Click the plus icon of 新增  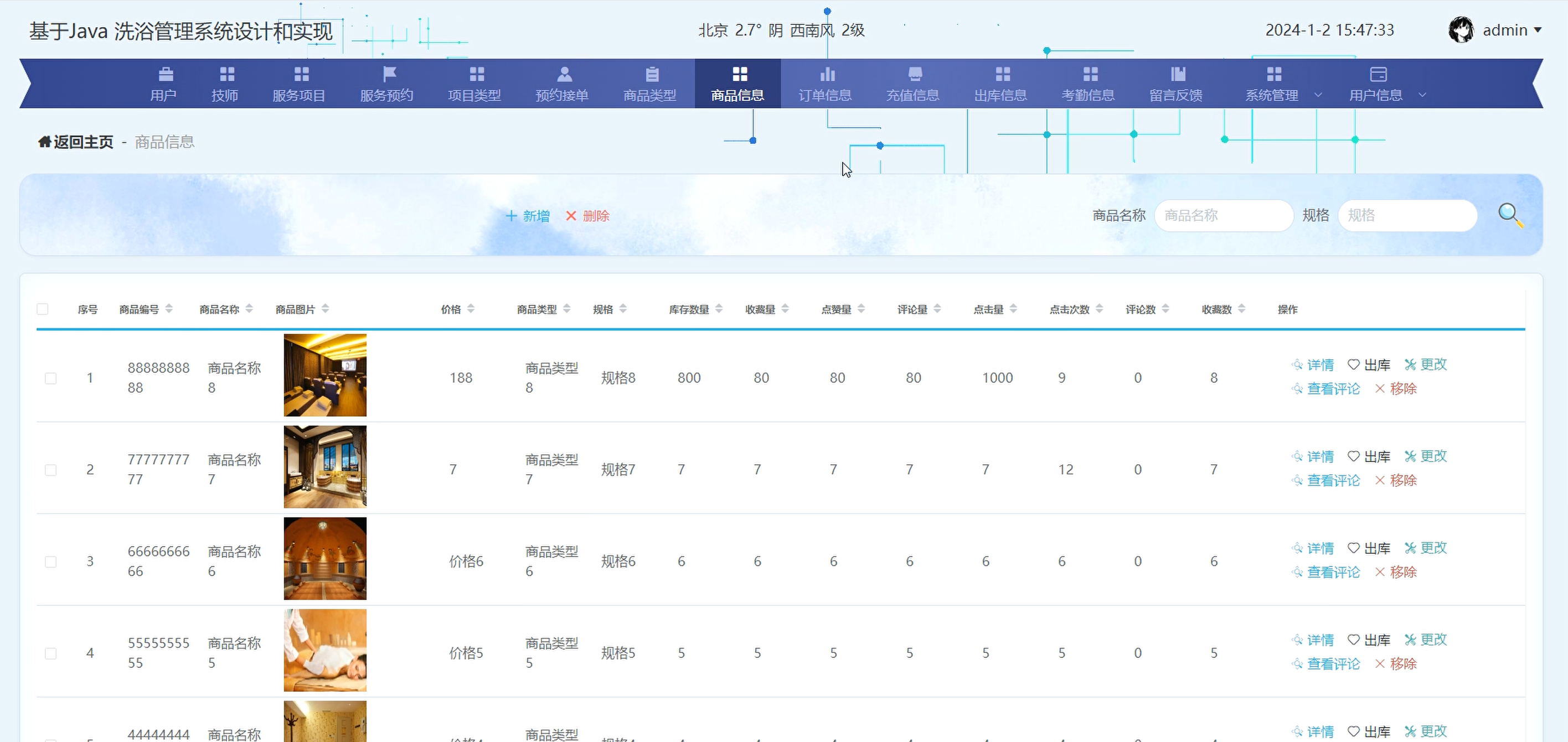pos(511,216)
